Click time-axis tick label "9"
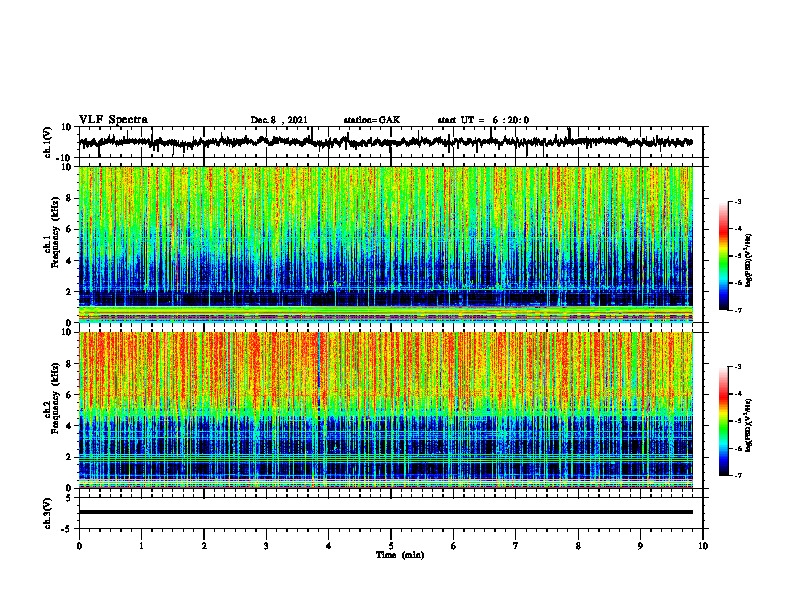The height and width of the screenshot is (612, 792). (x=640, y=546)
